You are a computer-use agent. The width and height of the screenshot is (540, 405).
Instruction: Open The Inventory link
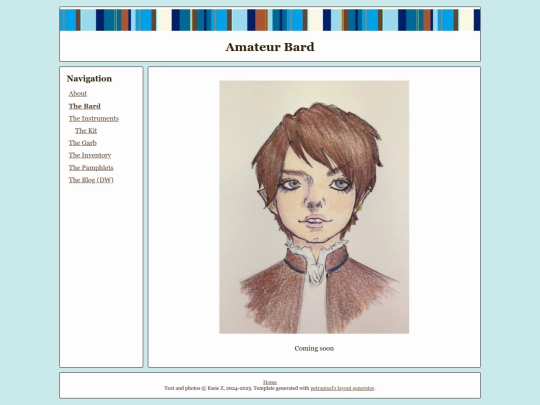point(90,155)
